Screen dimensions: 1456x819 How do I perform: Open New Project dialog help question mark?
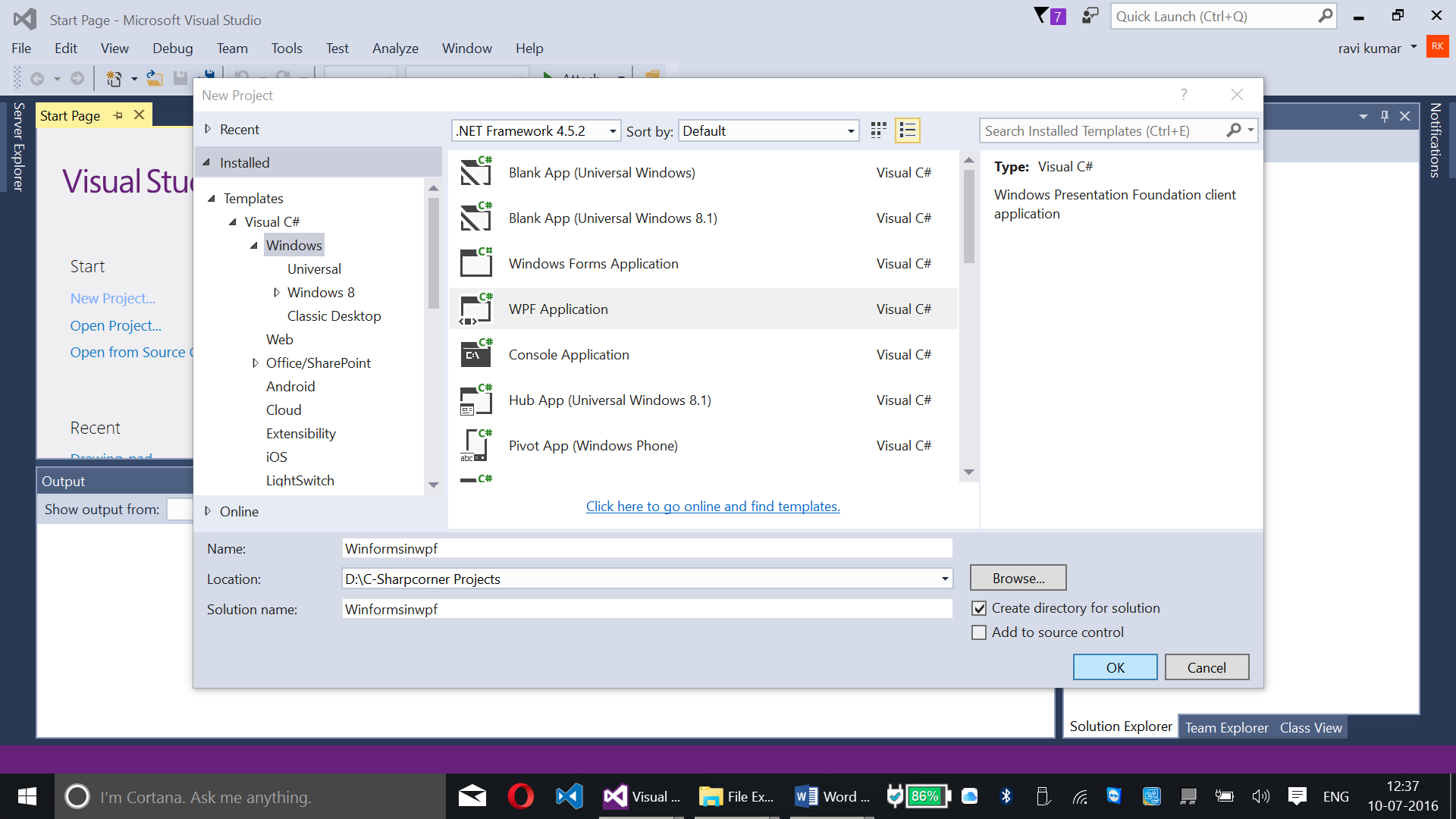[x=1184, y=95]
